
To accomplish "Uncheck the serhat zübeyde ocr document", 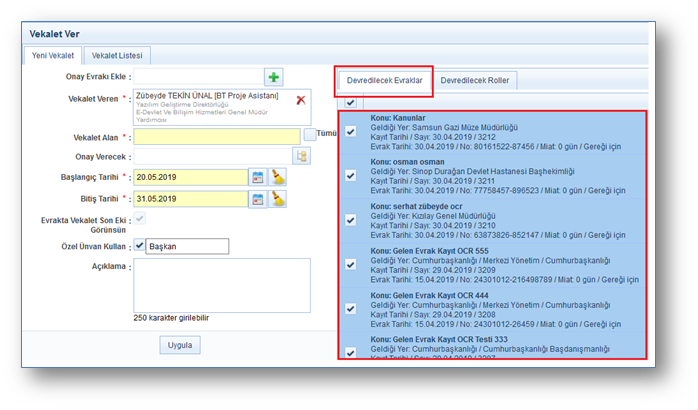I will click(350, 220).
